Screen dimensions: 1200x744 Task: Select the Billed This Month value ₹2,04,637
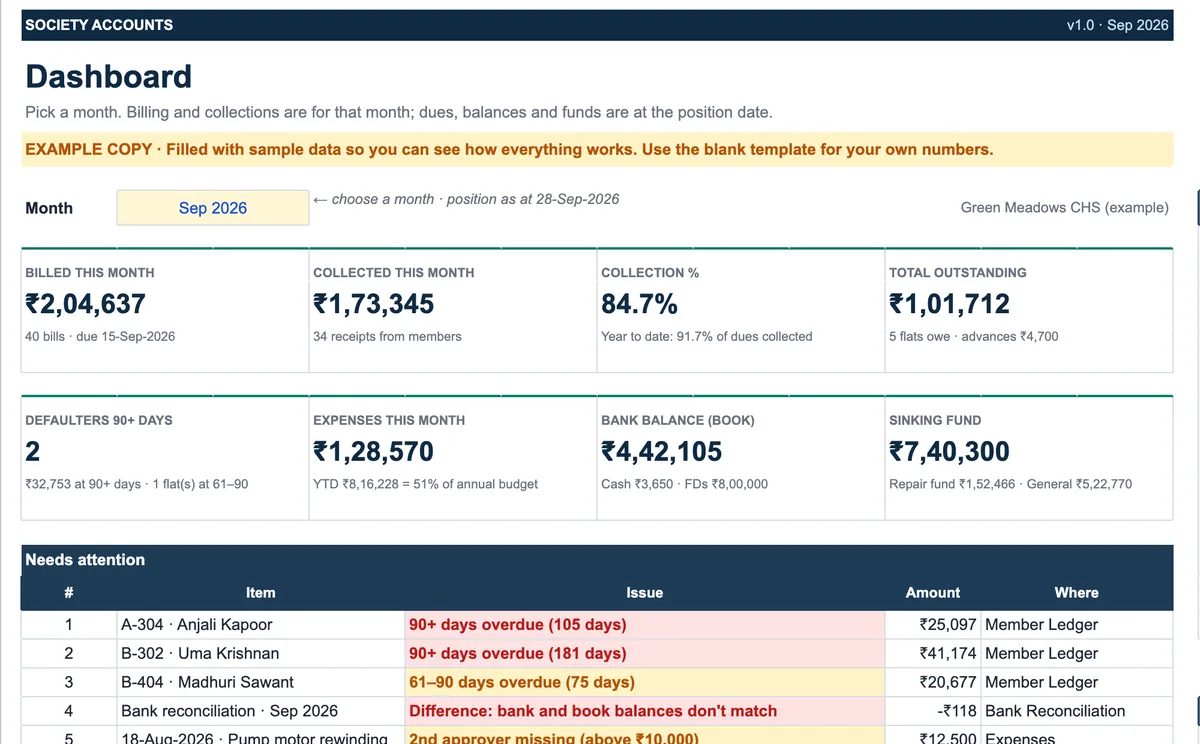tap(86, 303)
